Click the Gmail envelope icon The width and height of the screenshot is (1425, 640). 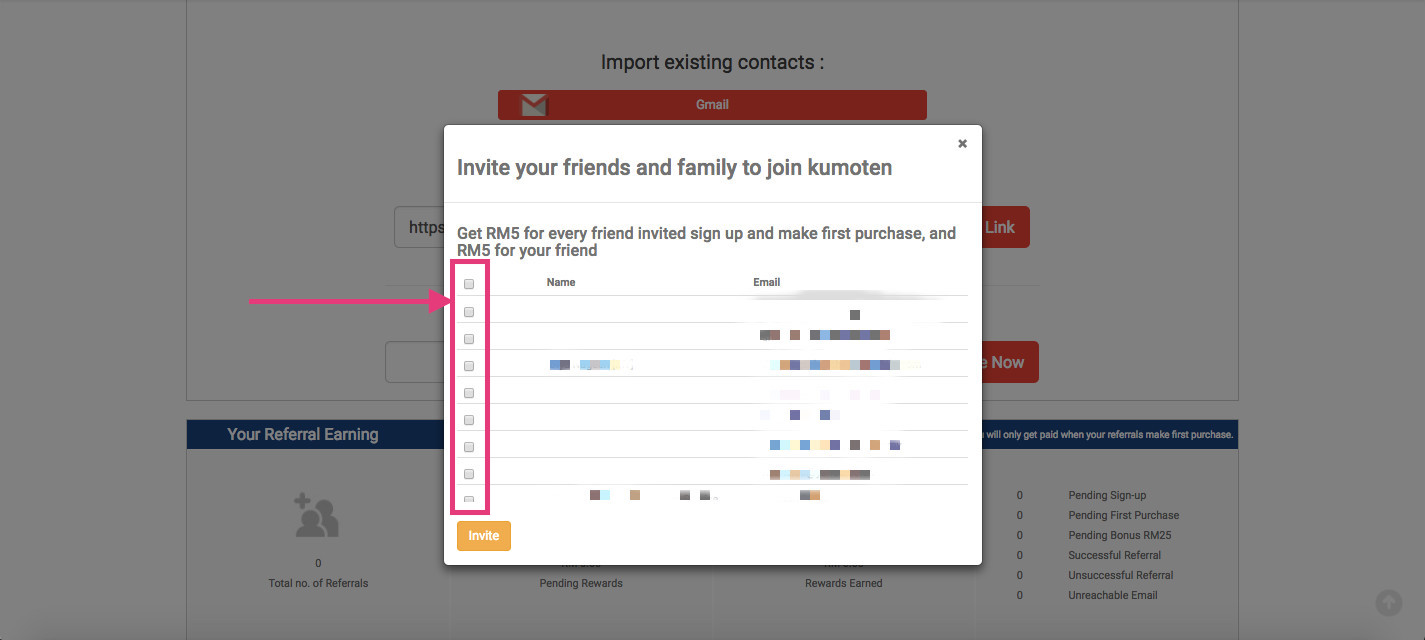pyautogui.click(x=535, y=105)
